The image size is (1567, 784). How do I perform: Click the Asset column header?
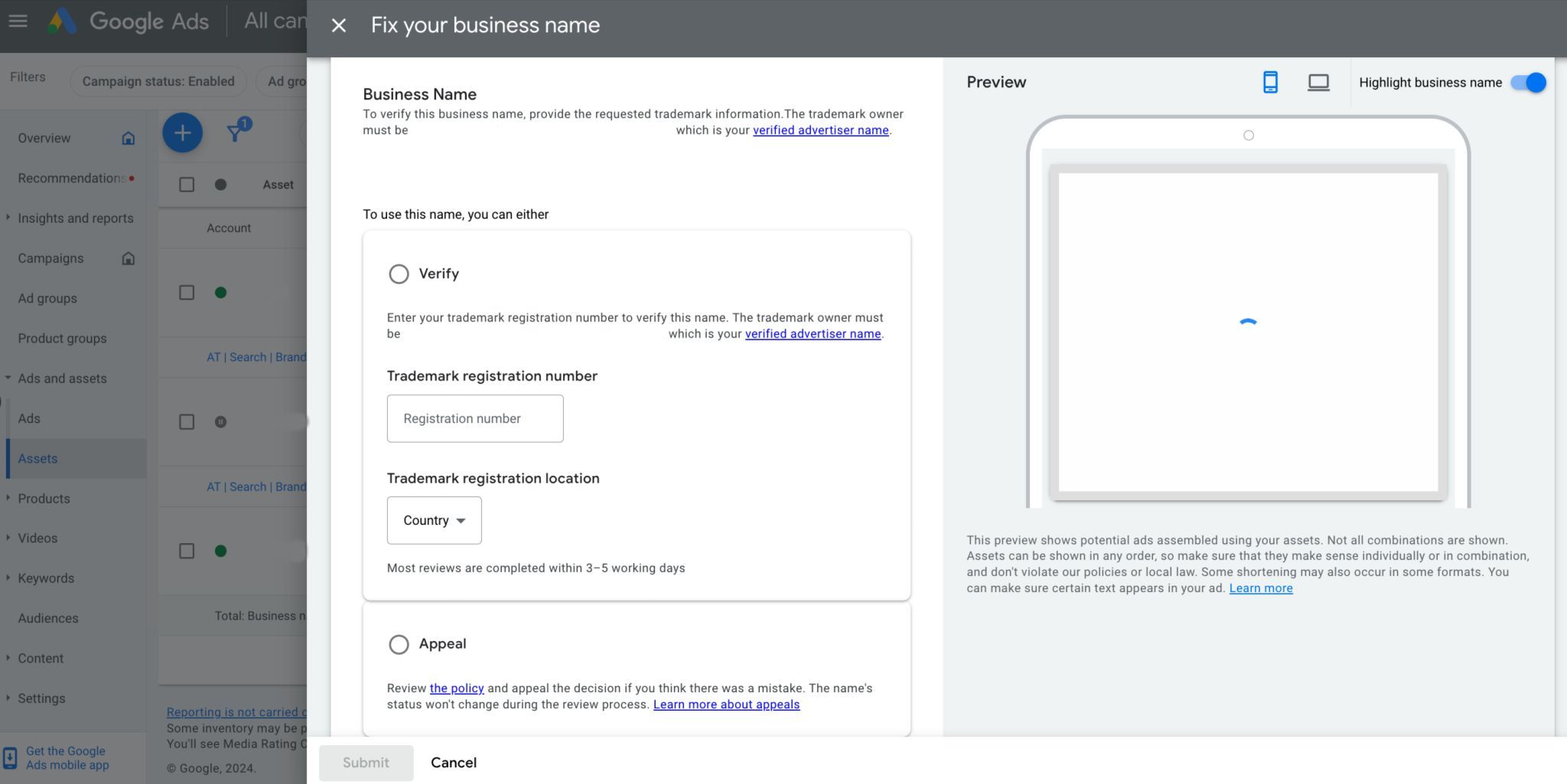[278, 184]
